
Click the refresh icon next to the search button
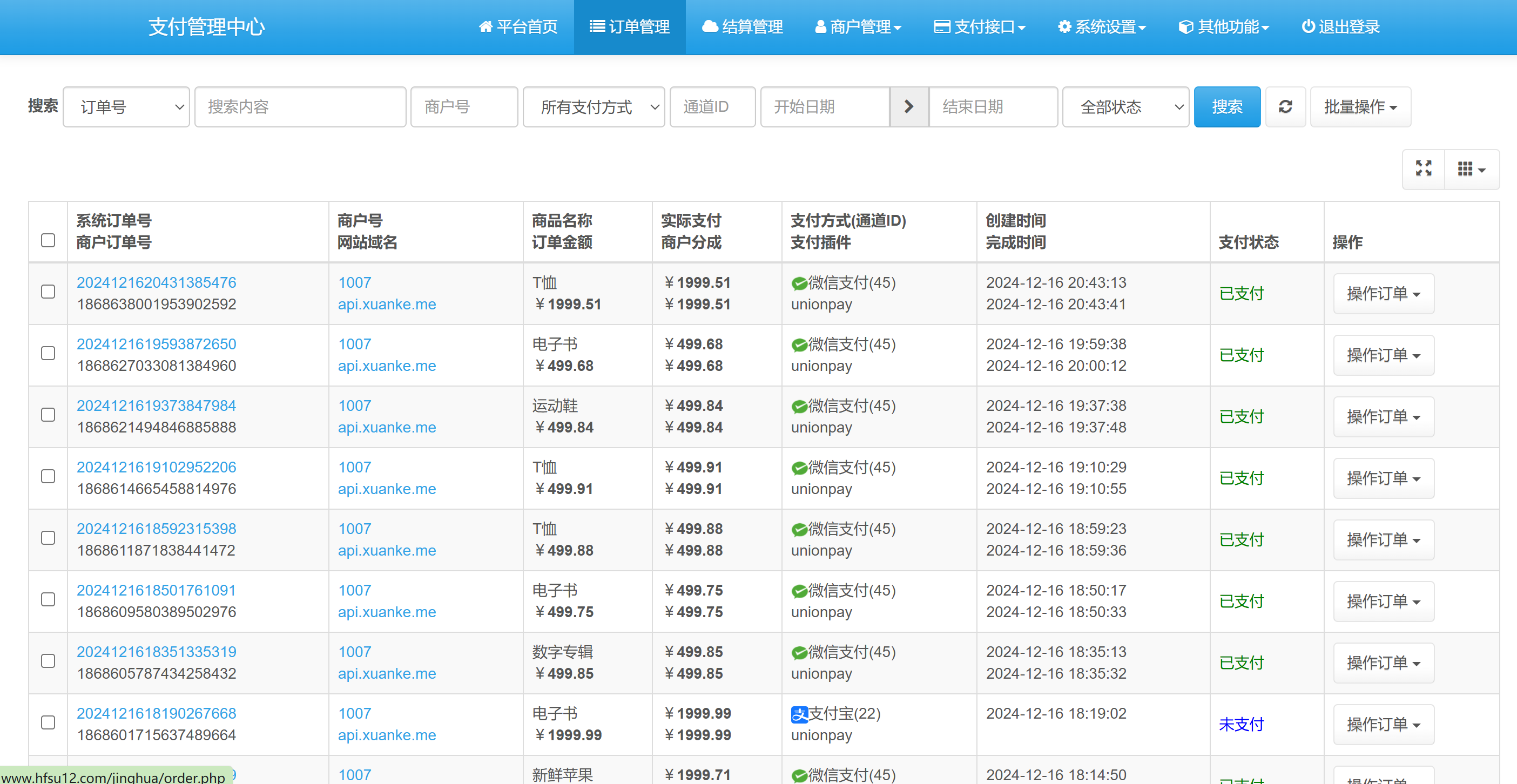[1285, 106]
